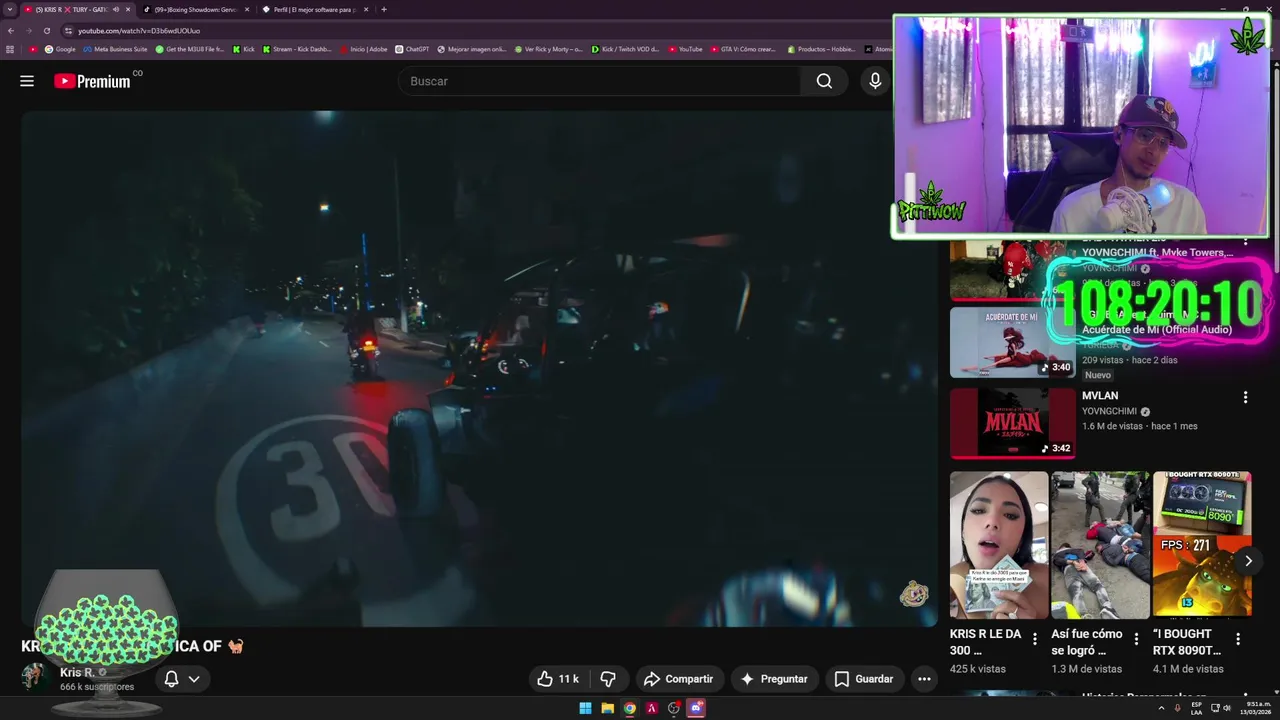
Task: Open the Stream - Kick Dashboard bookmark
Action: (297, 49)
